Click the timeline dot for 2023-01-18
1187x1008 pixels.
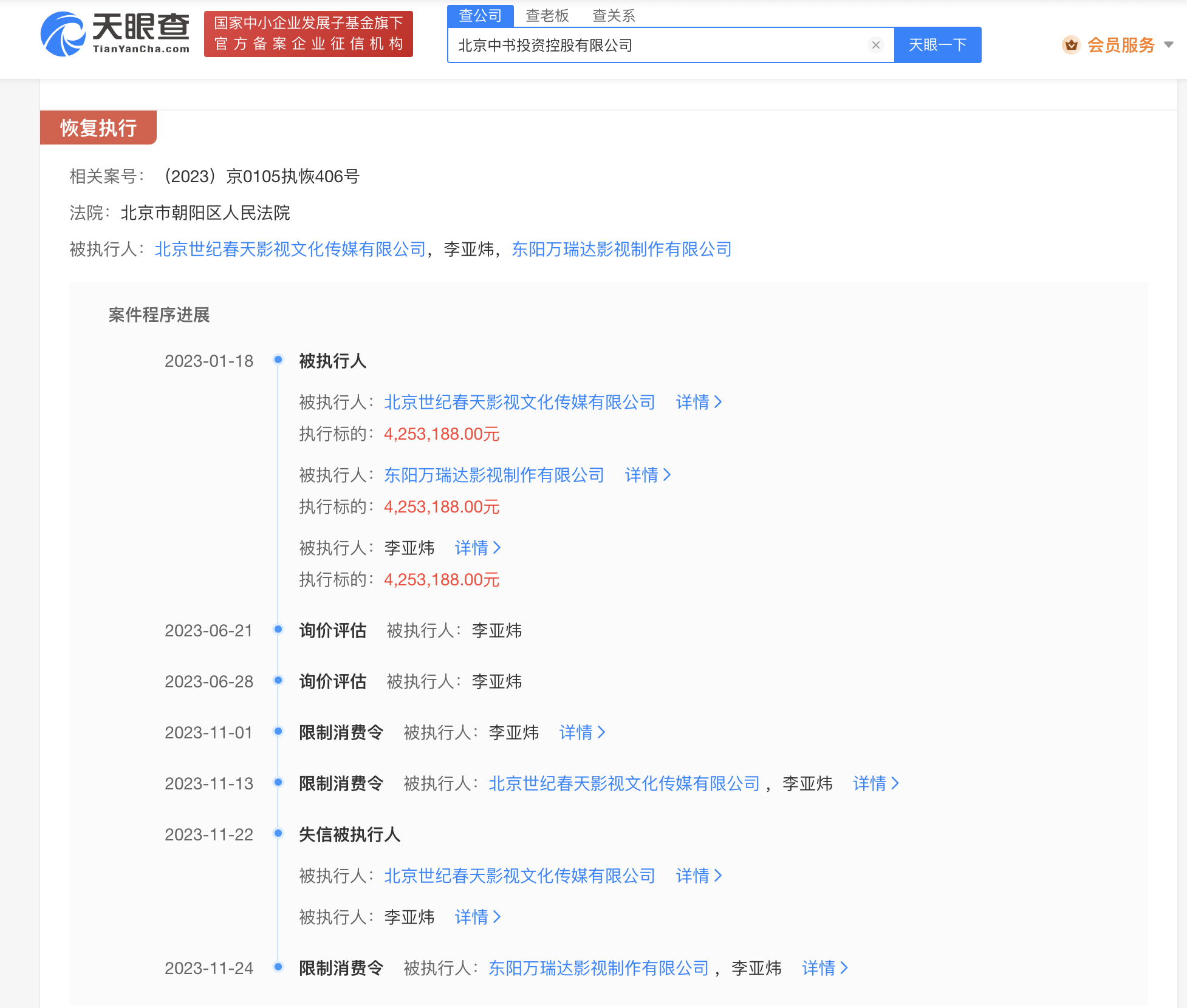pyautogui.click(x=278, y=359)
